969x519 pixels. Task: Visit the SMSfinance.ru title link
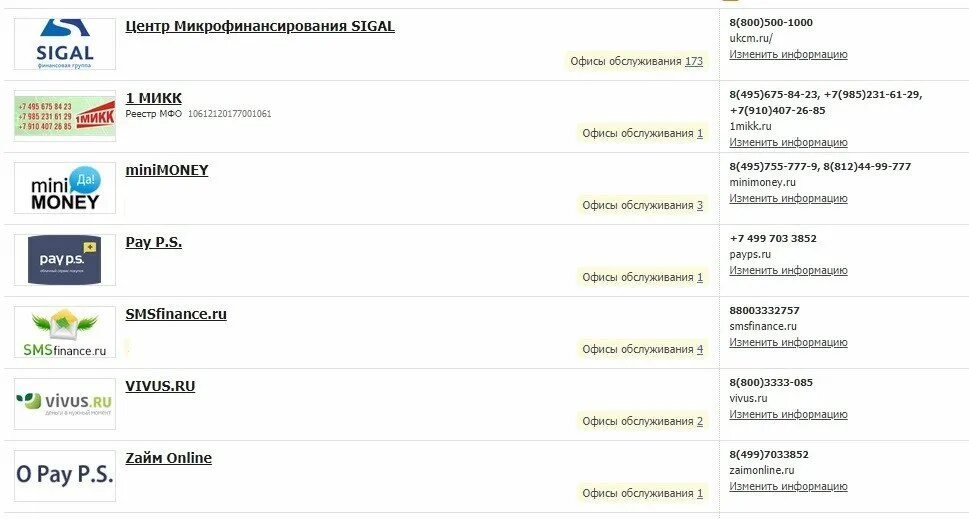tap(176, 314)
